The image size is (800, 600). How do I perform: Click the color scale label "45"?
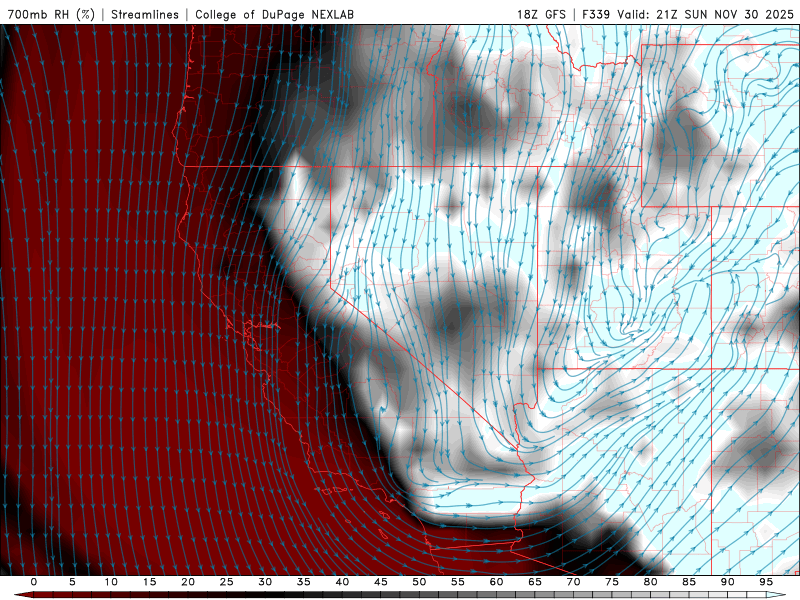point(381,582)
